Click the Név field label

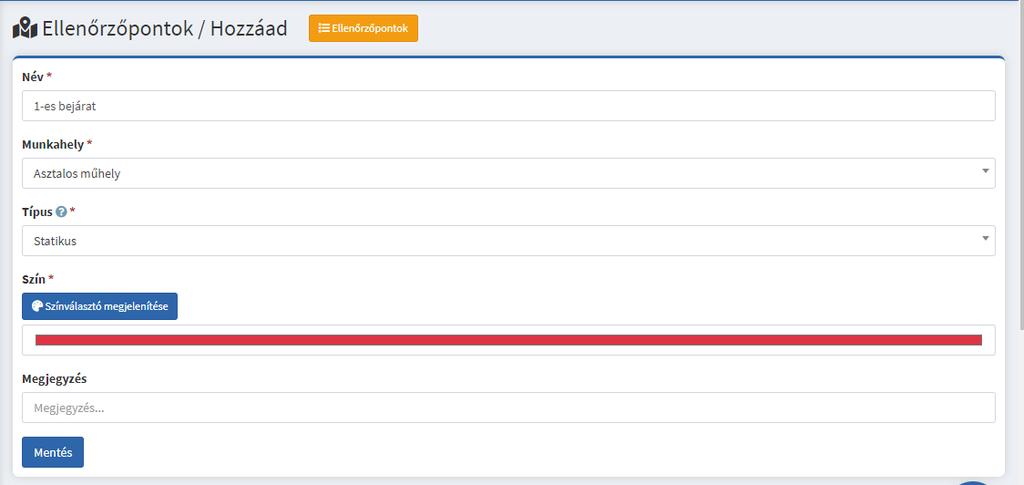(32, 77)
